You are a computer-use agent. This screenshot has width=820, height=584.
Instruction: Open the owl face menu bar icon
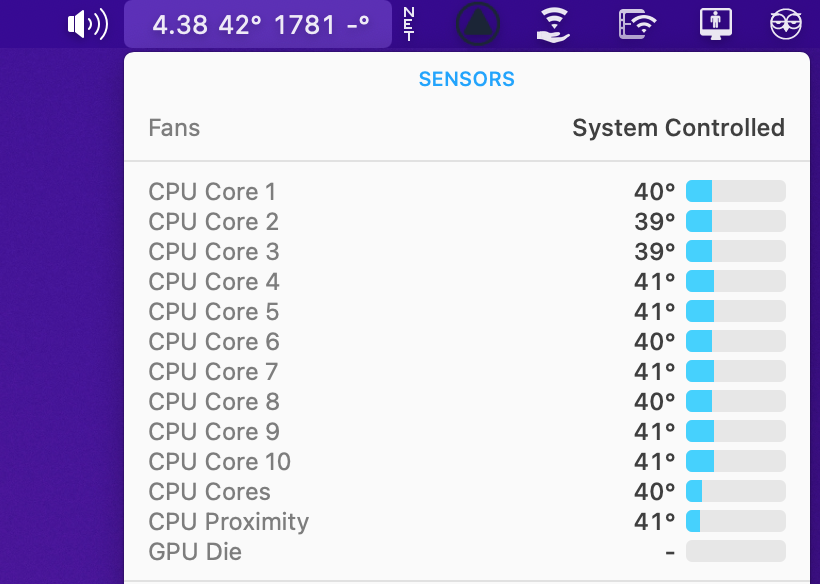click(785, 24)
